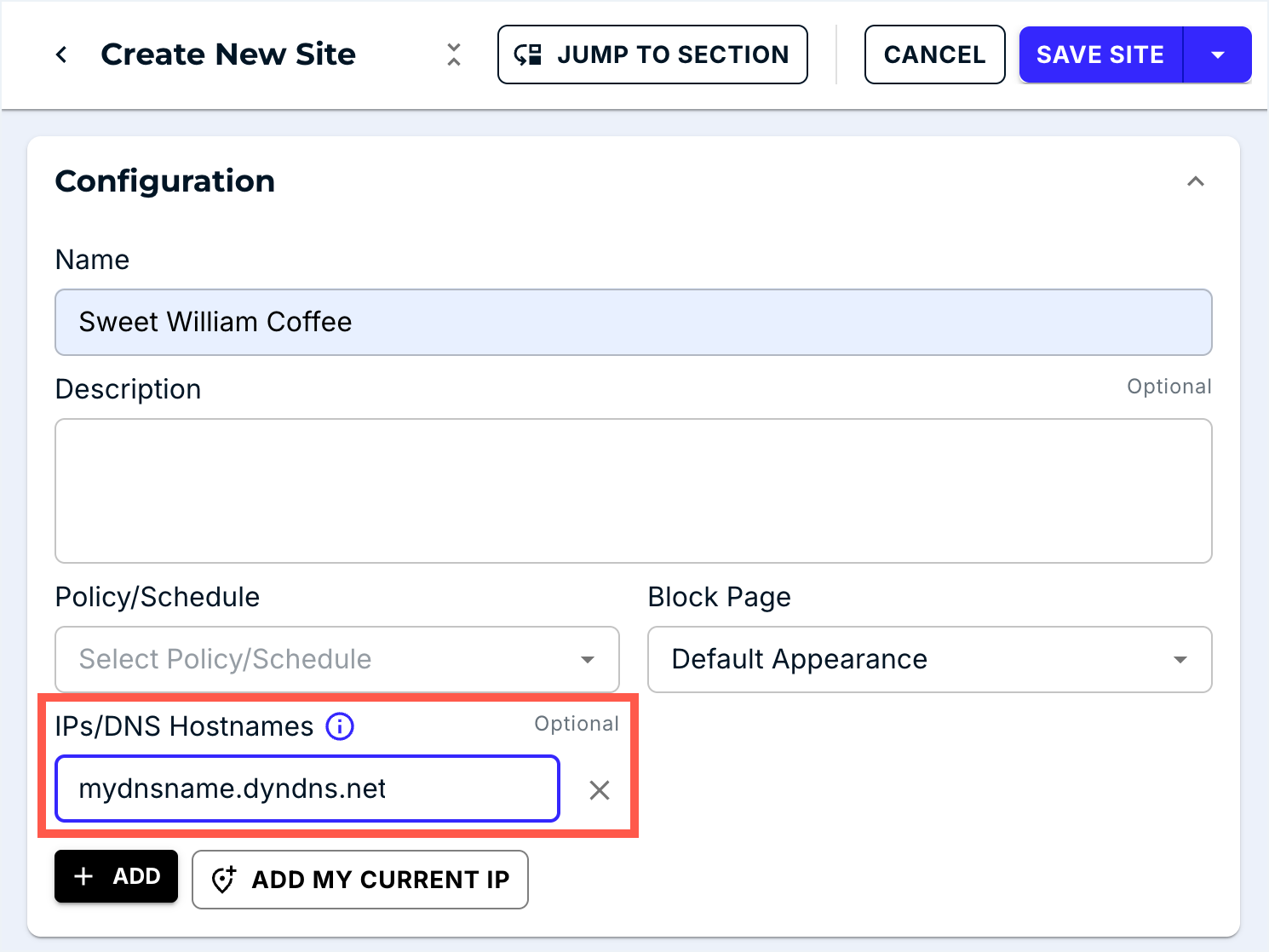
Task: Open the Jump to Section menu
Action: [x=652, y=55]
